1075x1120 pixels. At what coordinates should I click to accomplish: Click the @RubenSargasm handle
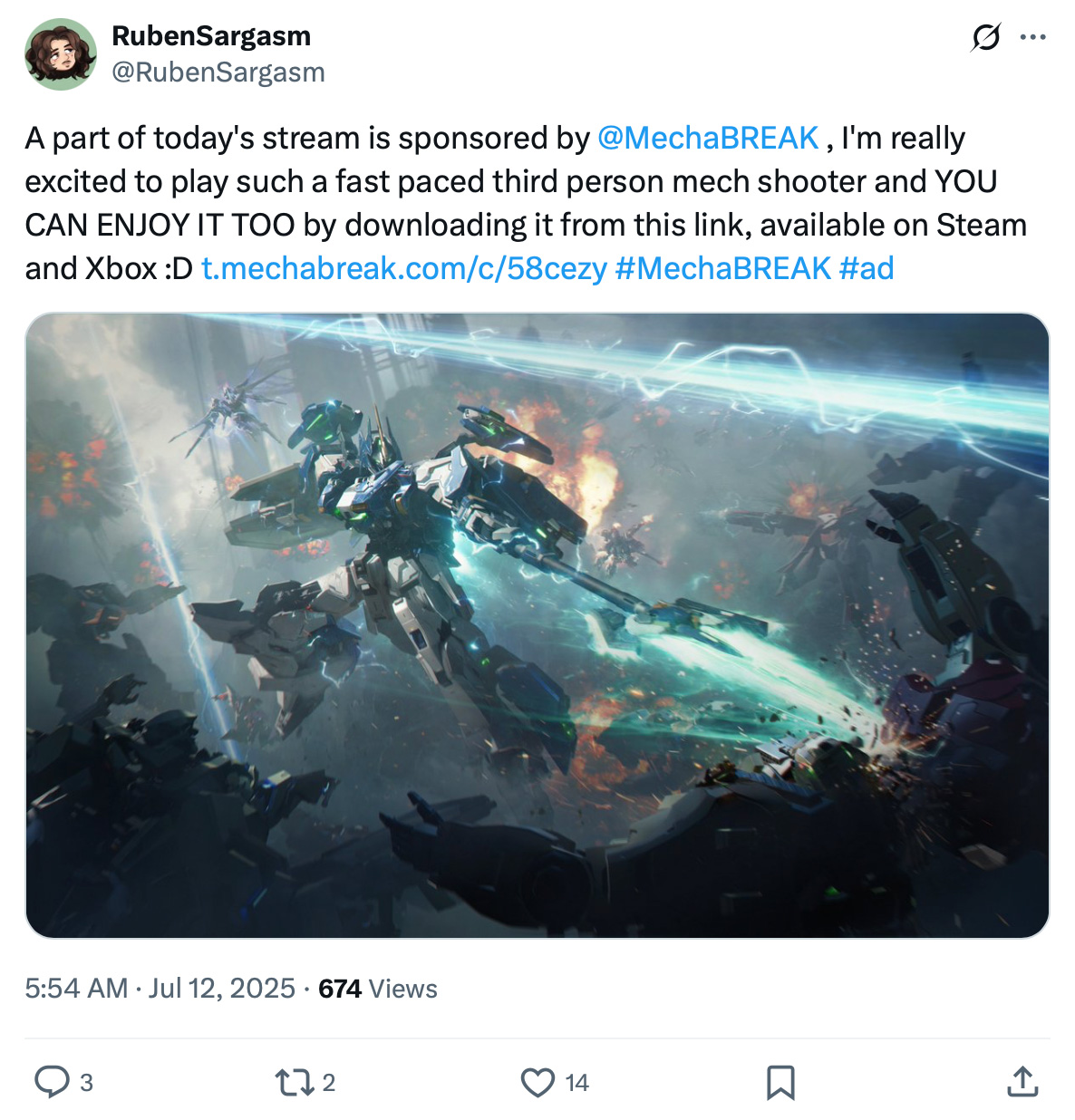coord(218,72)
